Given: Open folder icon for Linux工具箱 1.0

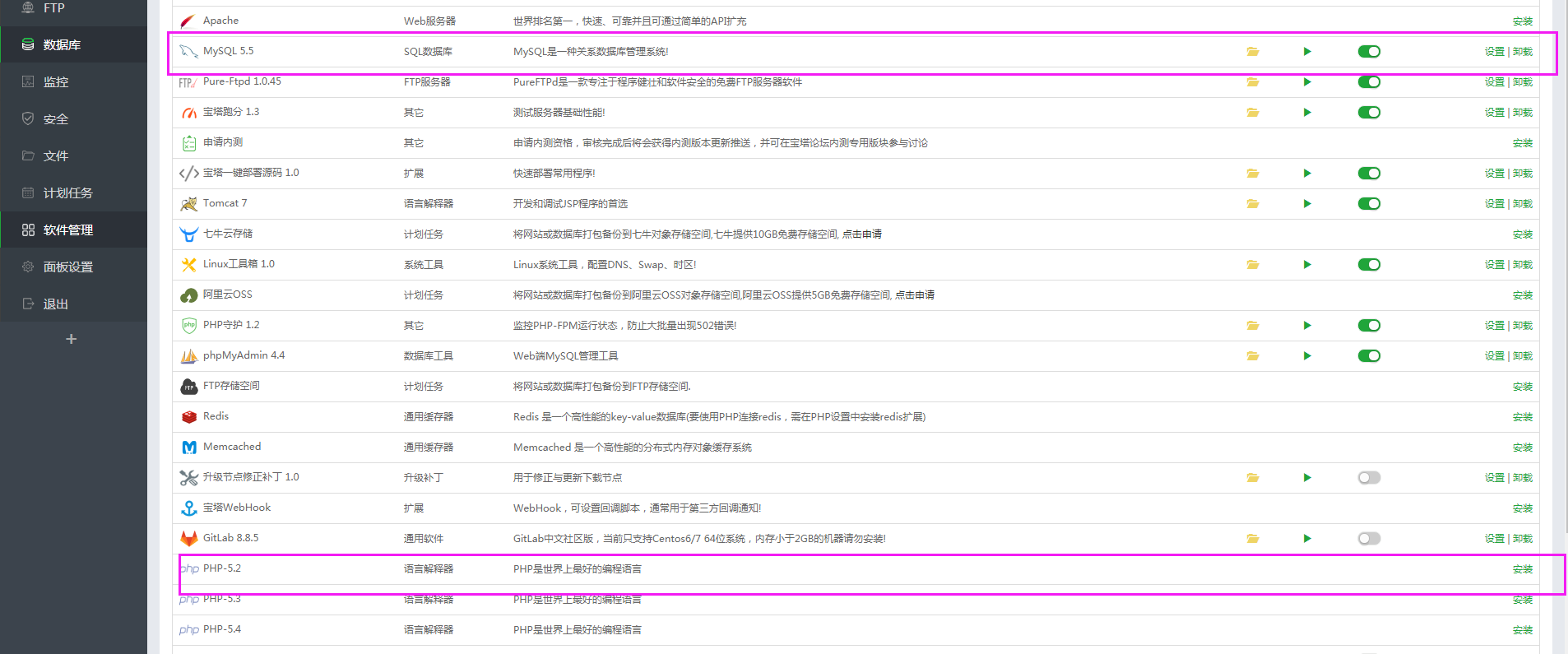Looking at the screenshot, I should 1253,265.
